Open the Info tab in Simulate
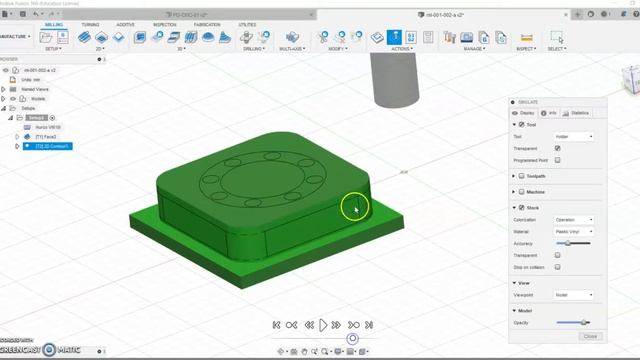The height and width of the screenshot is (360, 640). coord(549,113)
